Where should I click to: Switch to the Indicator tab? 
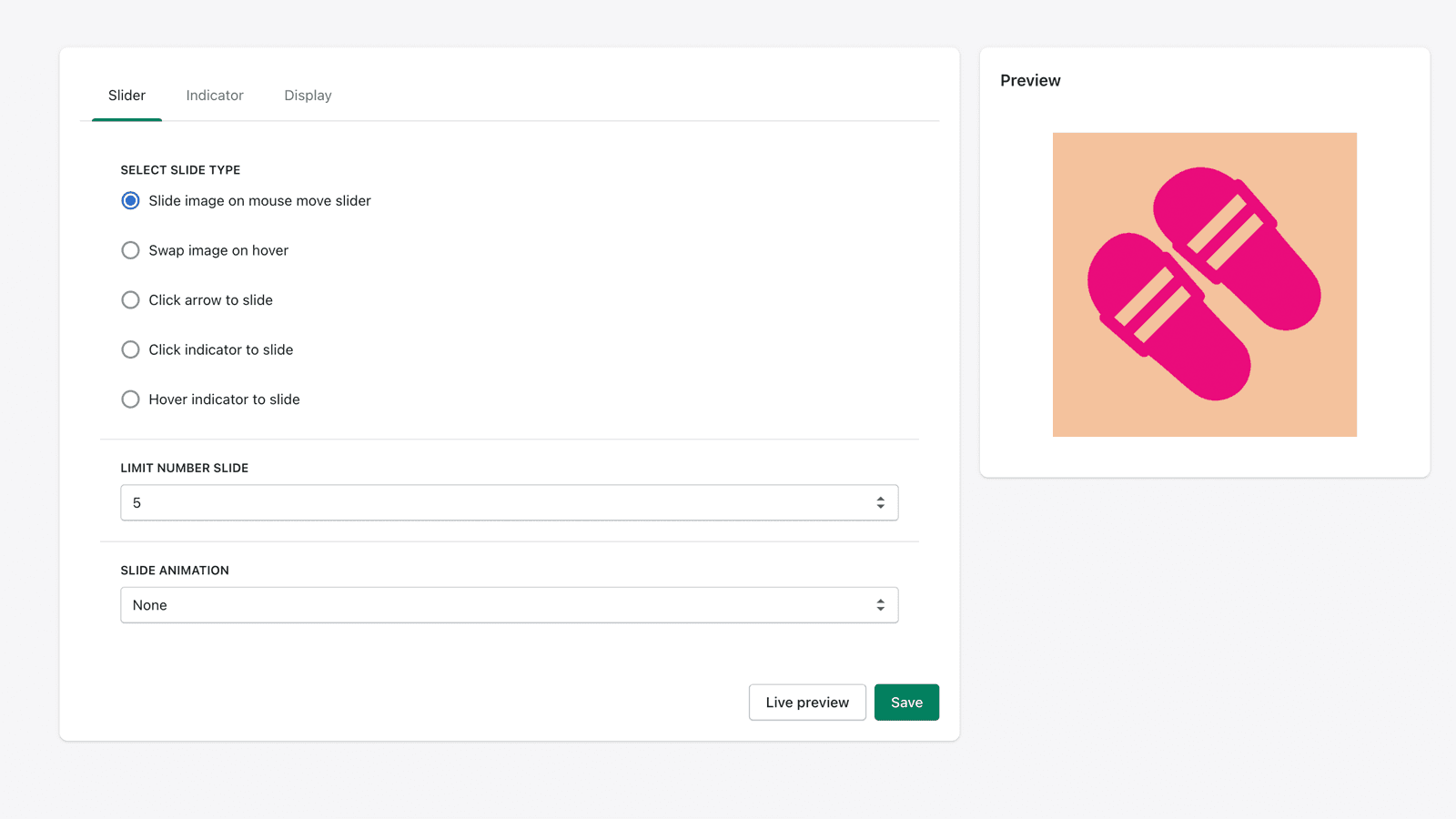(x=214, y=95)
